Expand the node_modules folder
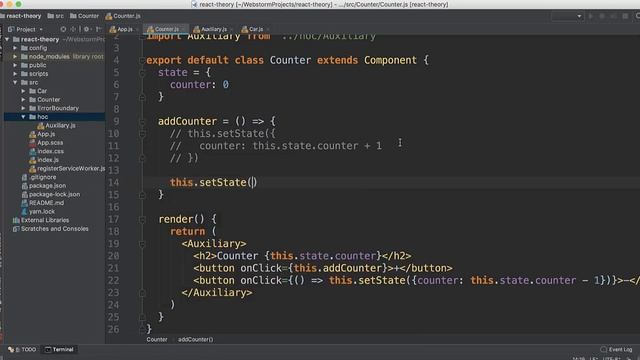This screenshot has height=360, width=640. [15, 56]
